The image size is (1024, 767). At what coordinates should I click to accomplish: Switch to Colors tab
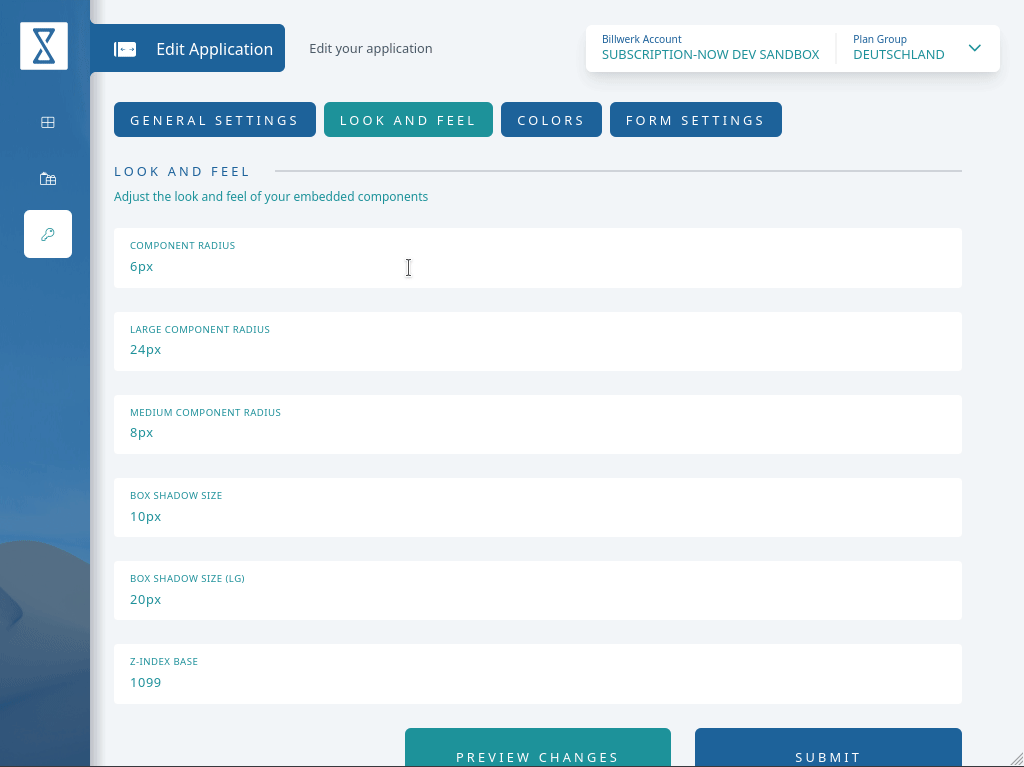point(551,120)
